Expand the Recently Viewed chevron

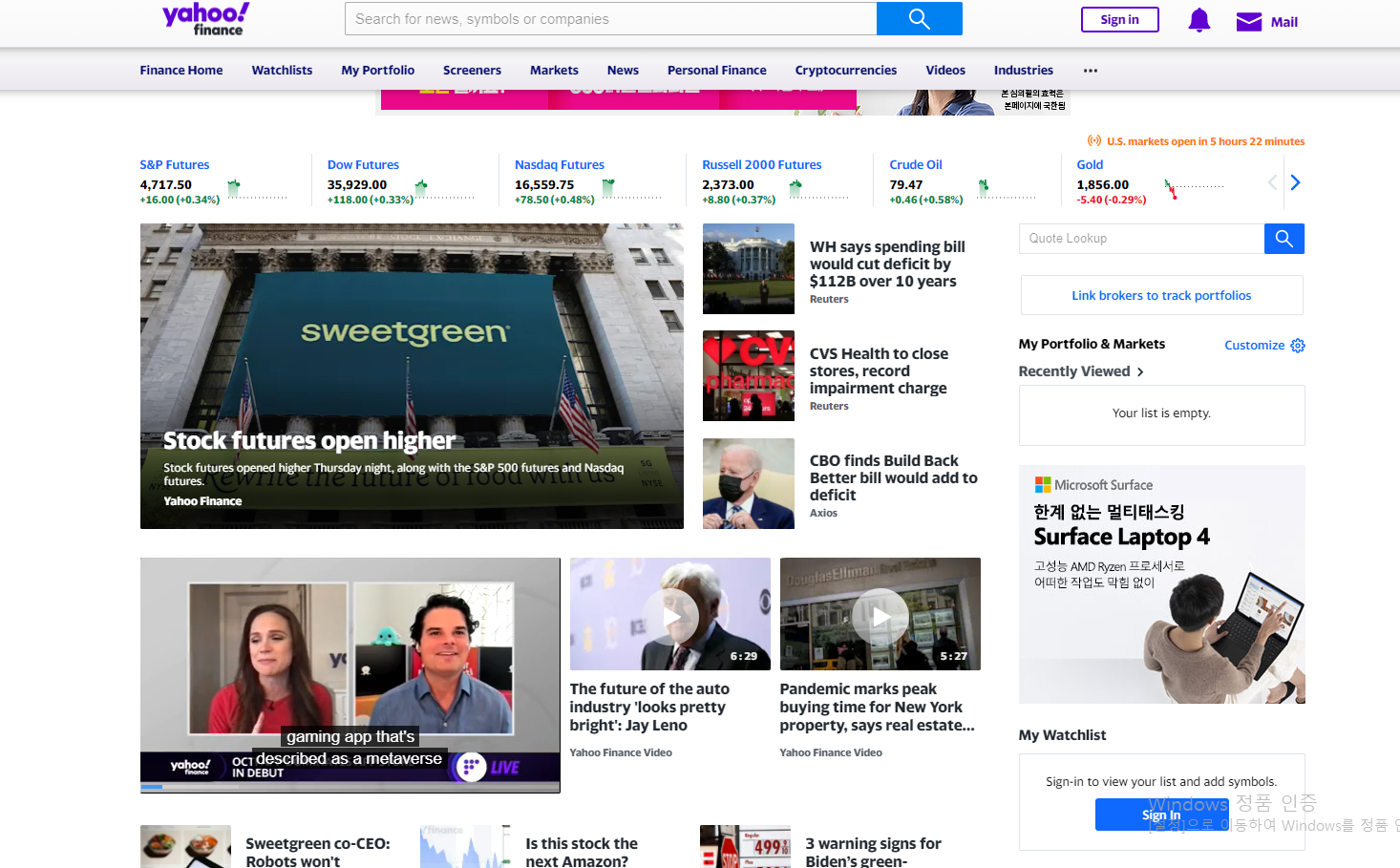pyautogui.click(x=1140, y=372)
